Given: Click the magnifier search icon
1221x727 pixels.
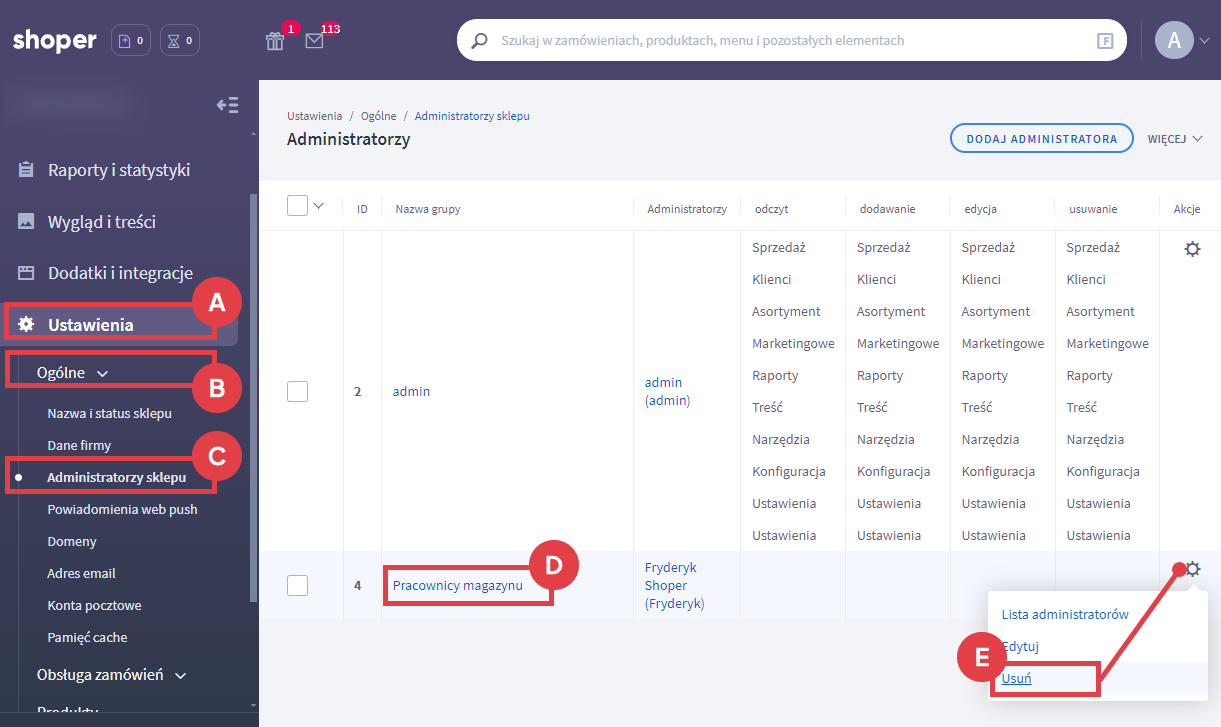Looking at the screenshot, I should tap(479, 41).
